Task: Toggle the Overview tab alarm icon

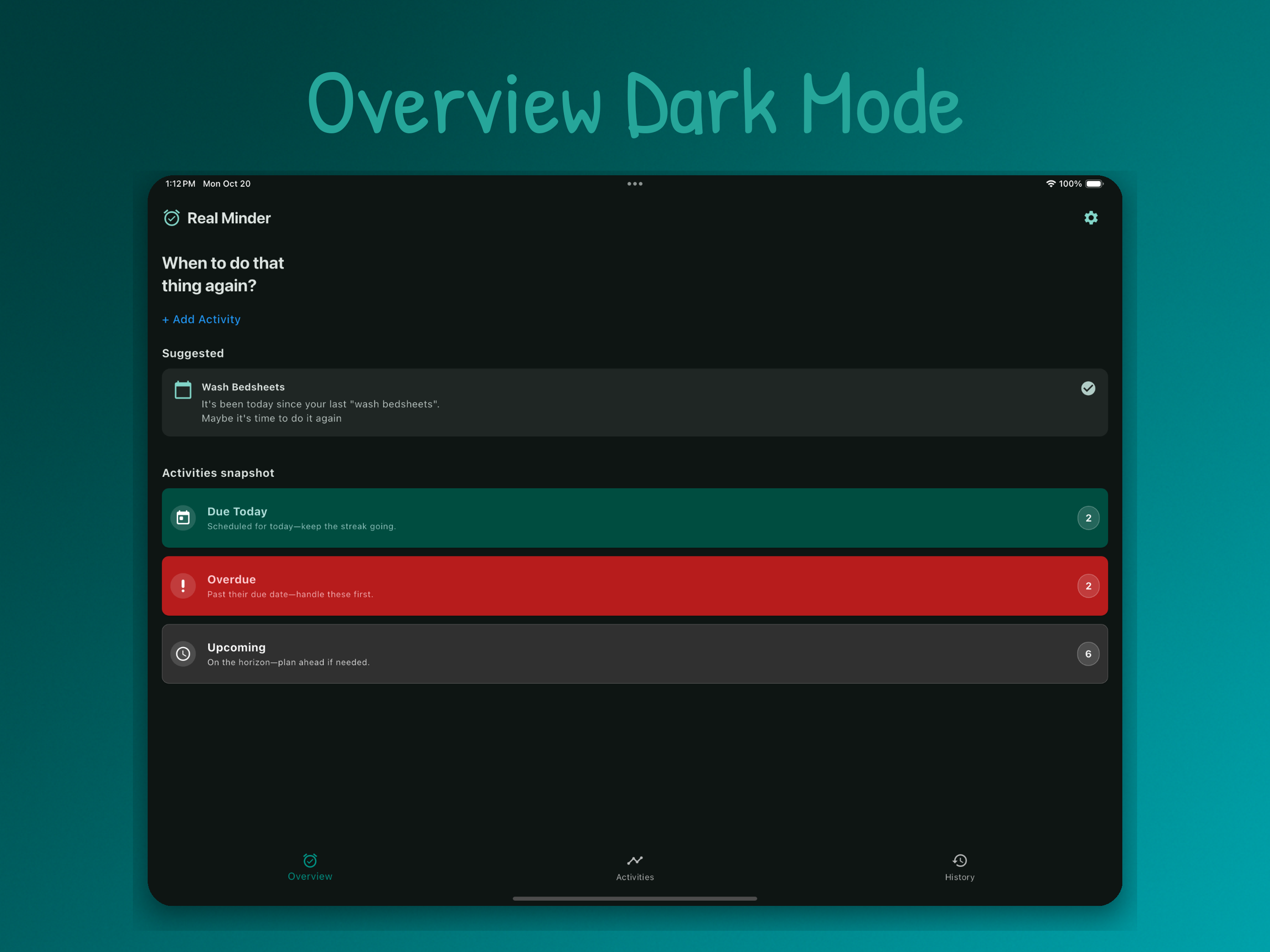Action: pos(310,860)
